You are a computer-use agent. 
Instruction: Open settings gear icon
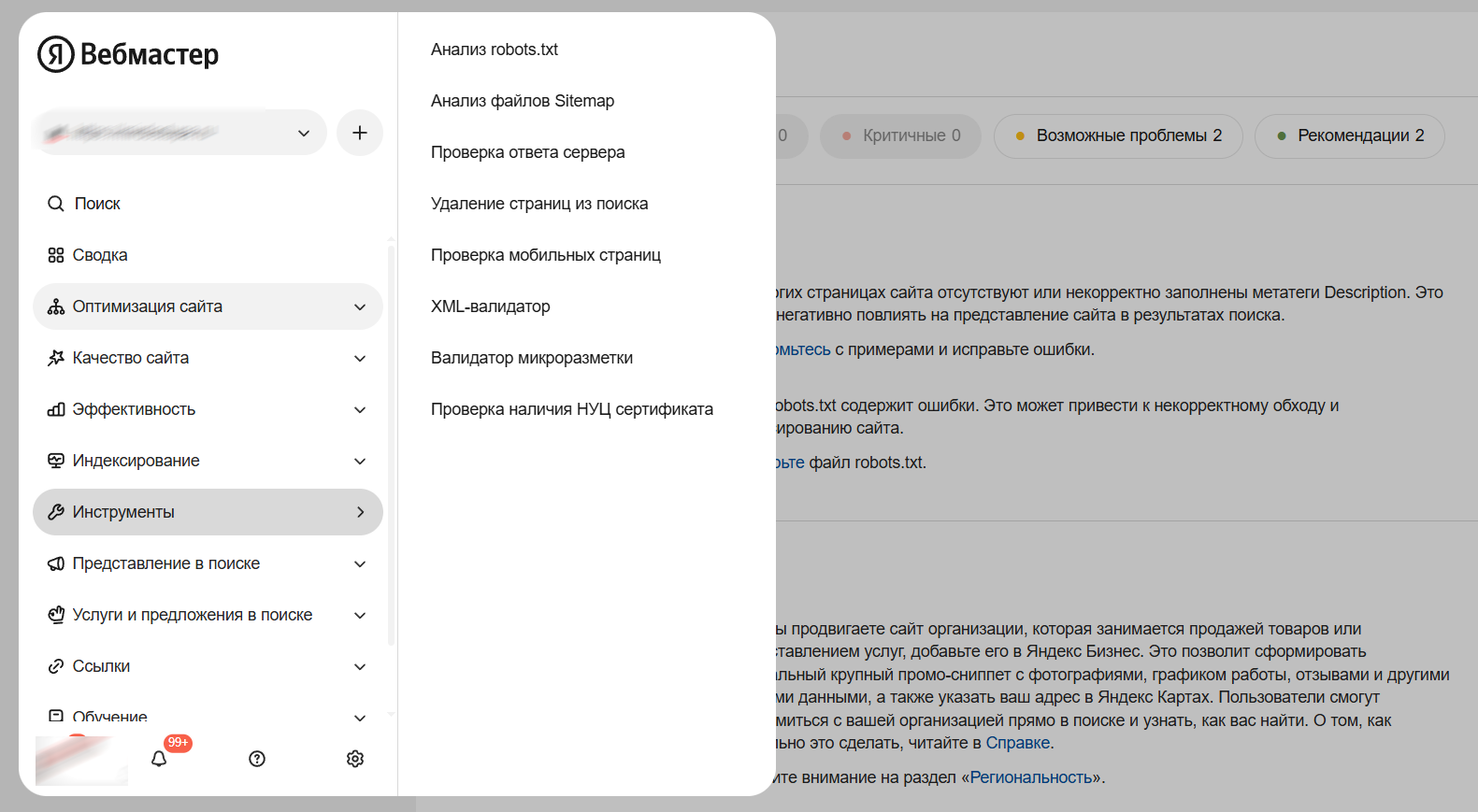pos(355,759)
